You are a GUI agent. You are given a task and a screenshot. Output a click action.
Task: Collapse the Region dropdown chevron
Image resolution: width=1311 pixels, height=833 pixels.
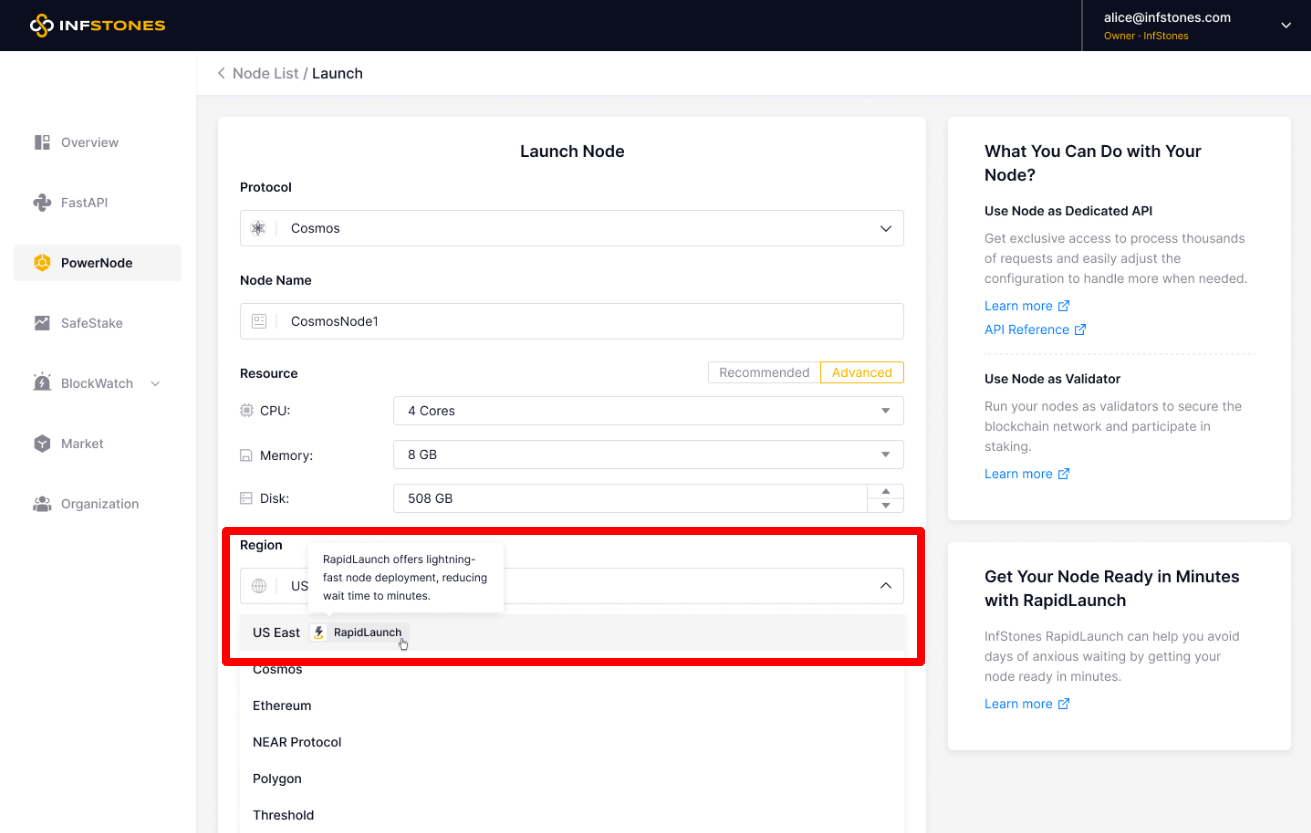click(885, 586)
